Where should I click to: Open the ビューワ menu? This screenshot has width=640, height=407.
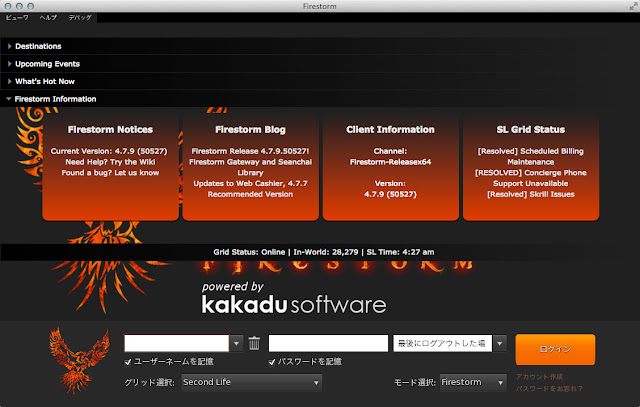point(17,18)
